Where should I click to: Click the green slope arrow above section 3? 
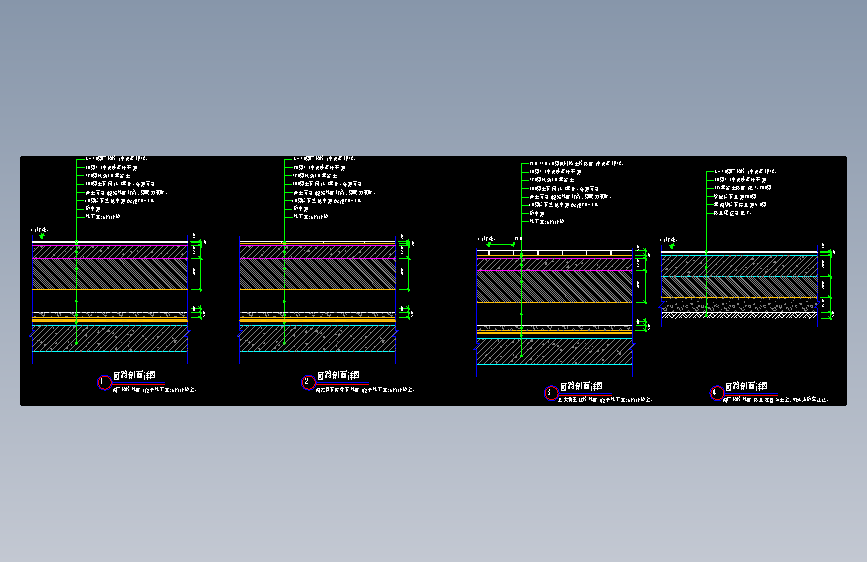501,244
